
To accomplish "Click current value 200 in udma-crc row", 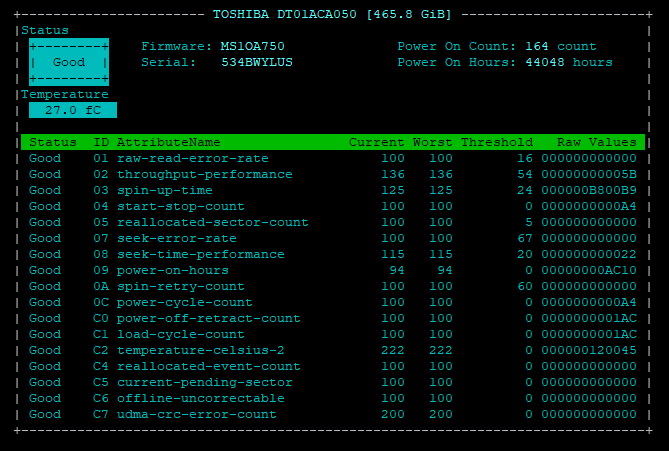I will 393,414.
